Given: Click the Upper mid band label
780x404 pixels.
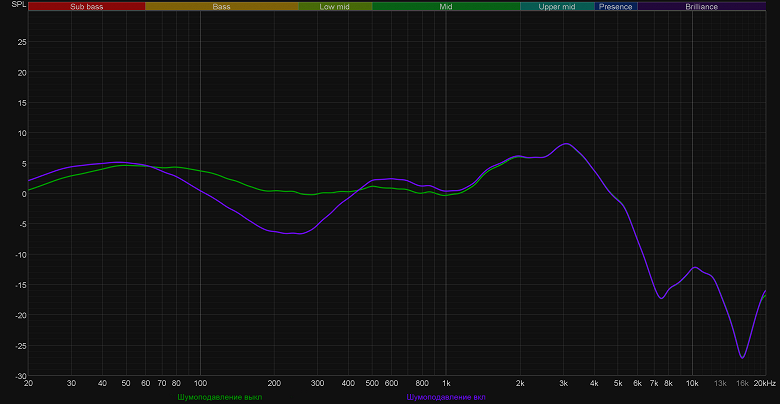Looking at the screenshot, I should tap(557, 6).
